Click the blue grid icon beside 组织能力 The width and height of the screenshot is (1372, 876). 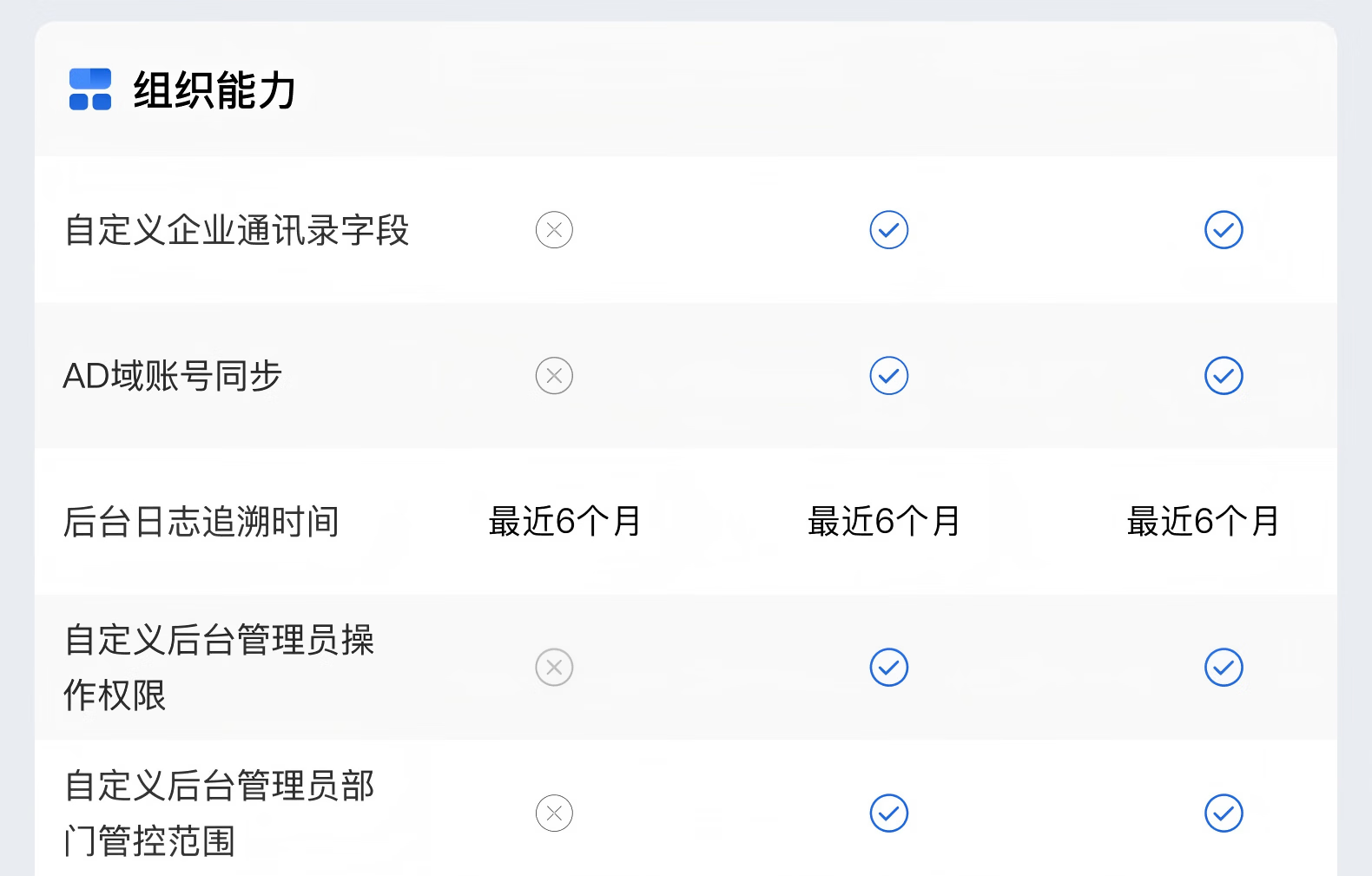[x=90, y=89]
